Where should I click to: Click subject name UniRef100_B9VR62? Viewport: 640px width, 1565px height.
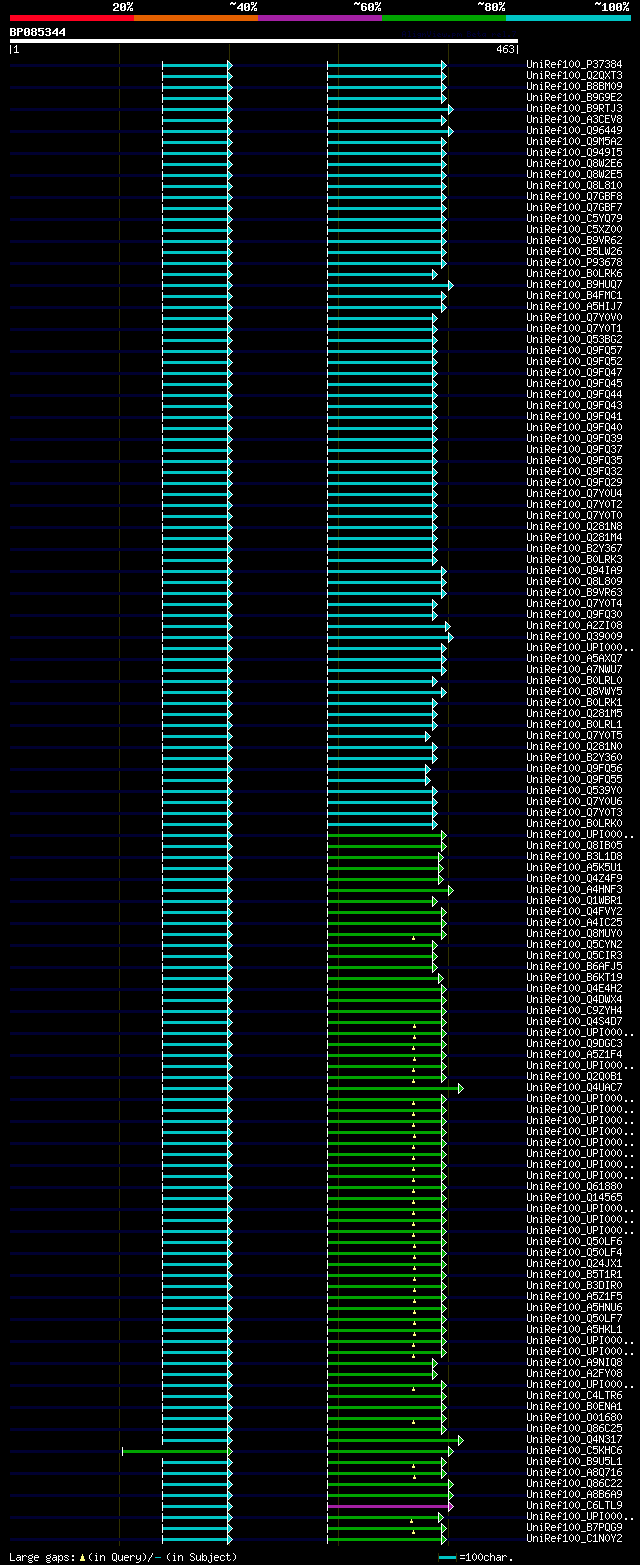tap(574, 241)
